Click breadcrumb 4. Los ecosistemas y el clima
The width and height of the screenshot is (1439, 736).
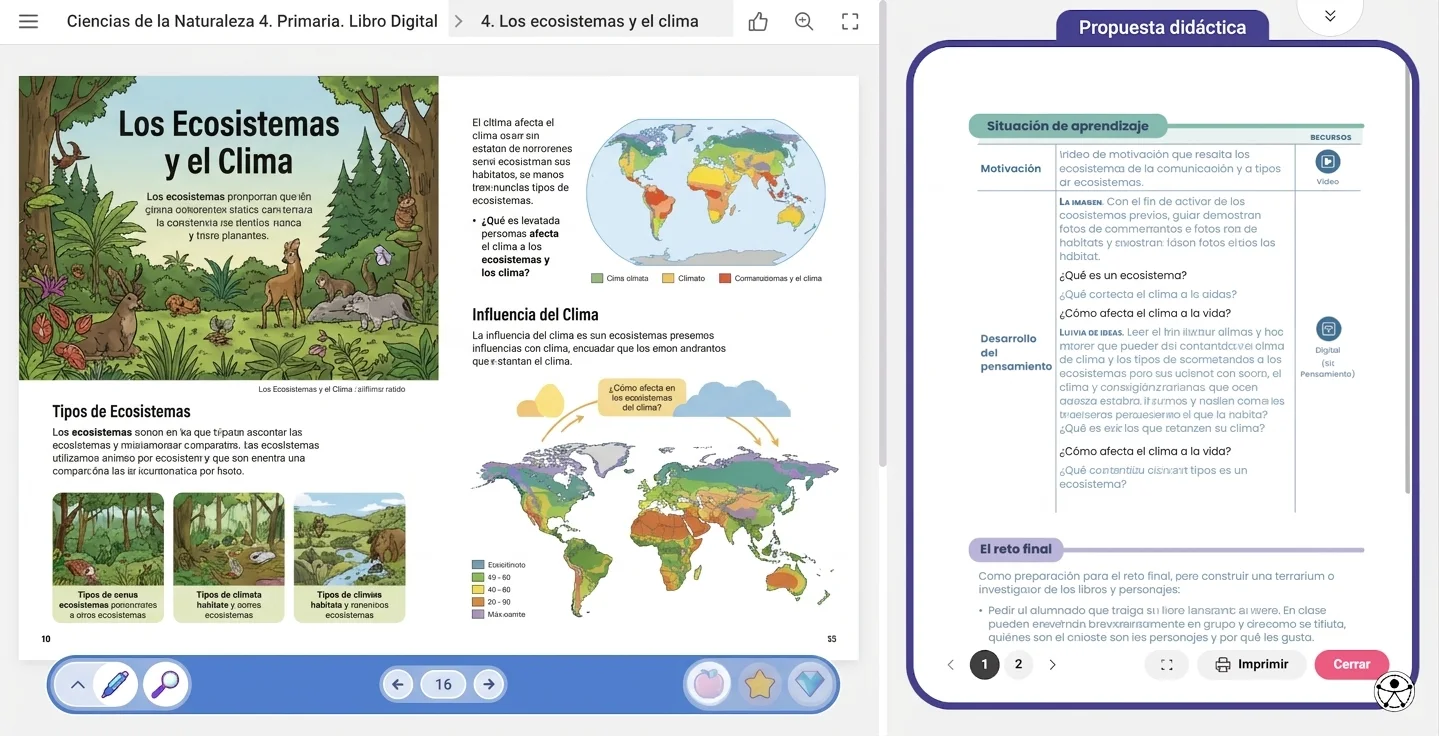coord(590,21)
